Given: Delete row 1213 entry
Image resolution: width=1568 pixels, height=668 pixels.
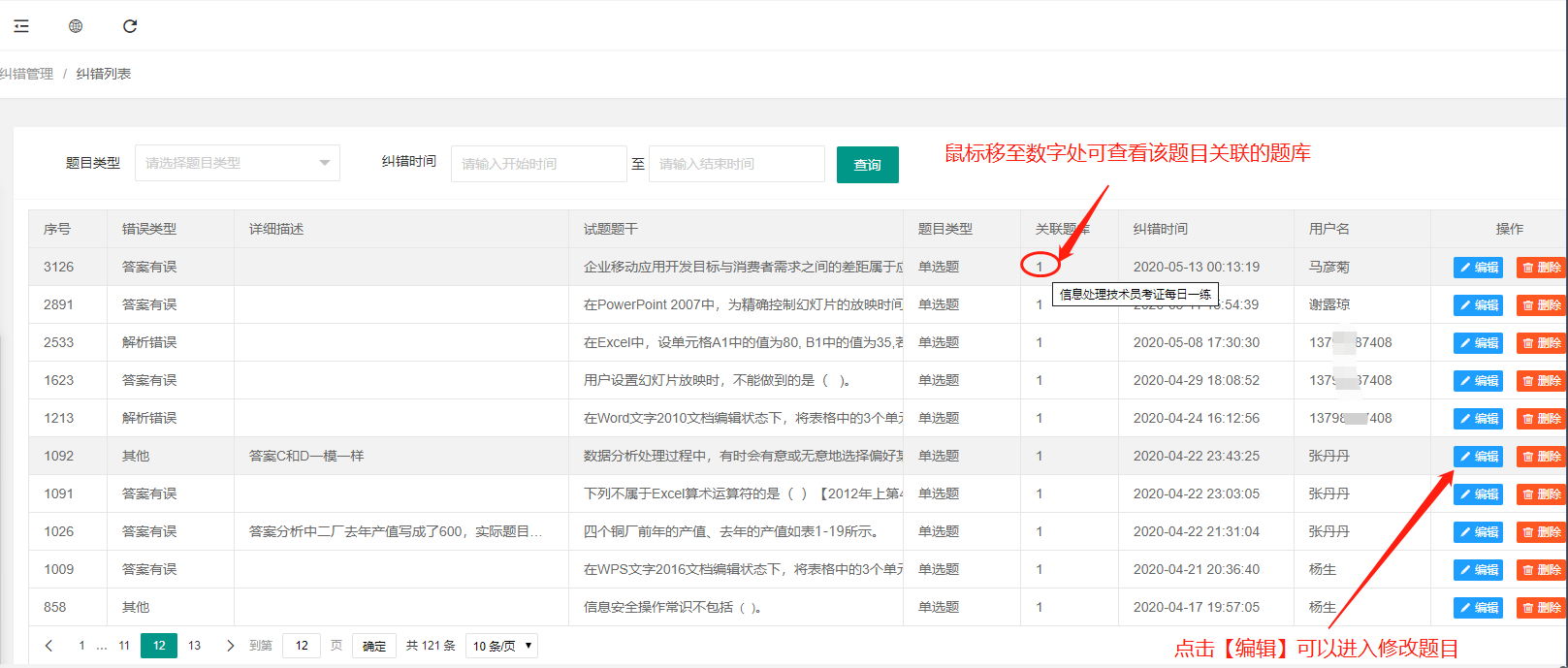Looking at the screenshot, I should (1541, 419).
